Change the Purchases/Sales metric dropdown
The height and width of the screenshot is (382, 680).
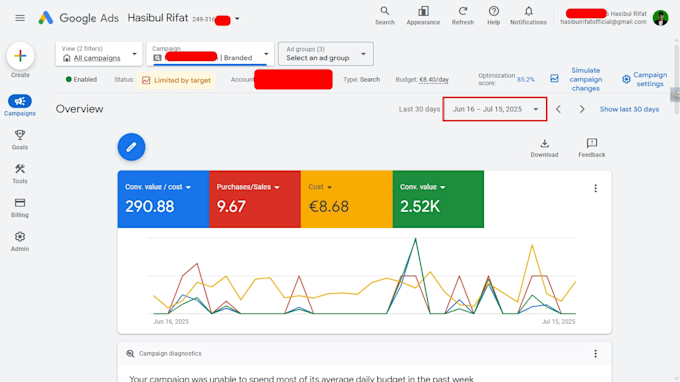coord(248,187)
